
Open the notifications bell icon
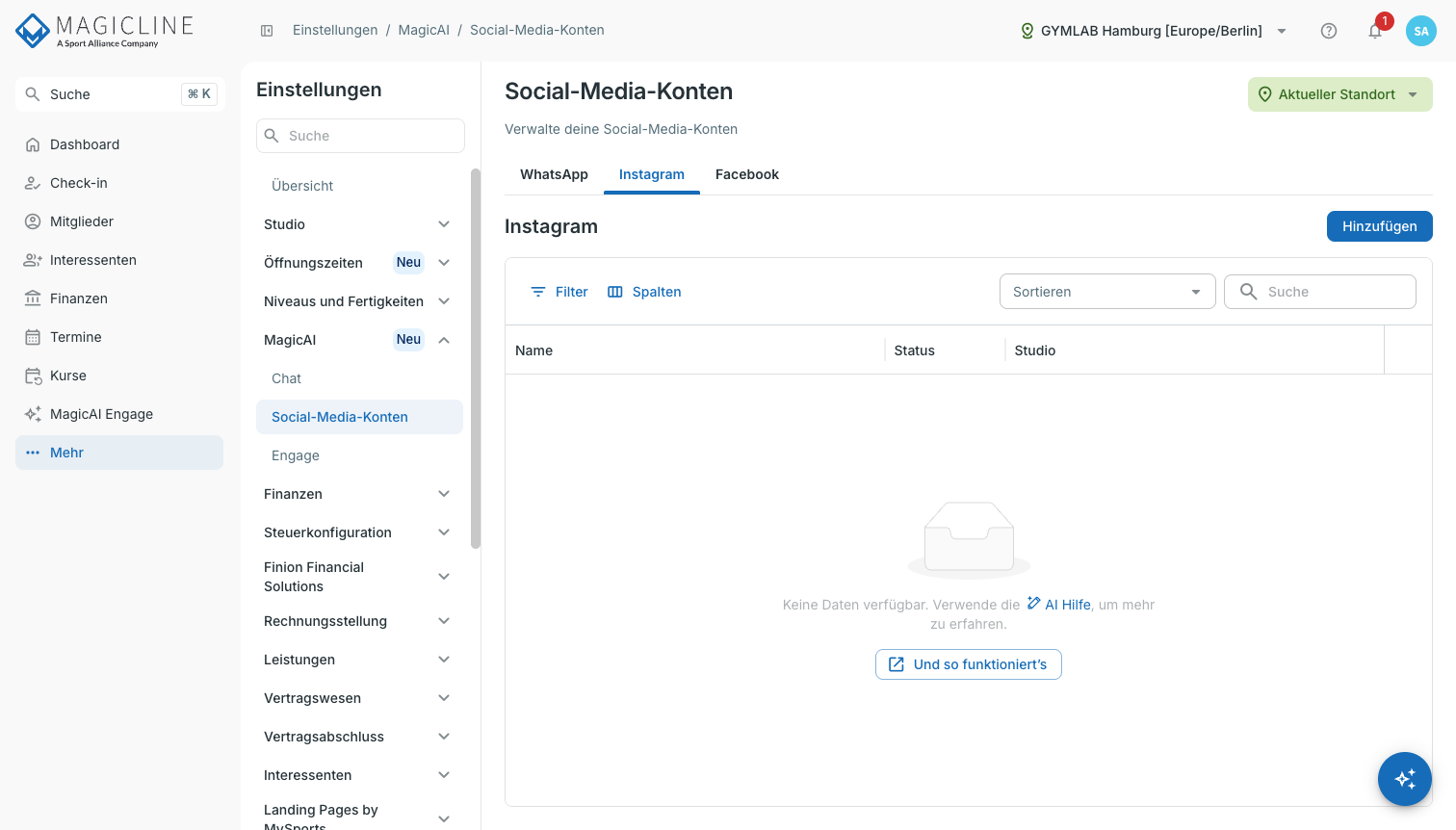(x=1375, y=31)
